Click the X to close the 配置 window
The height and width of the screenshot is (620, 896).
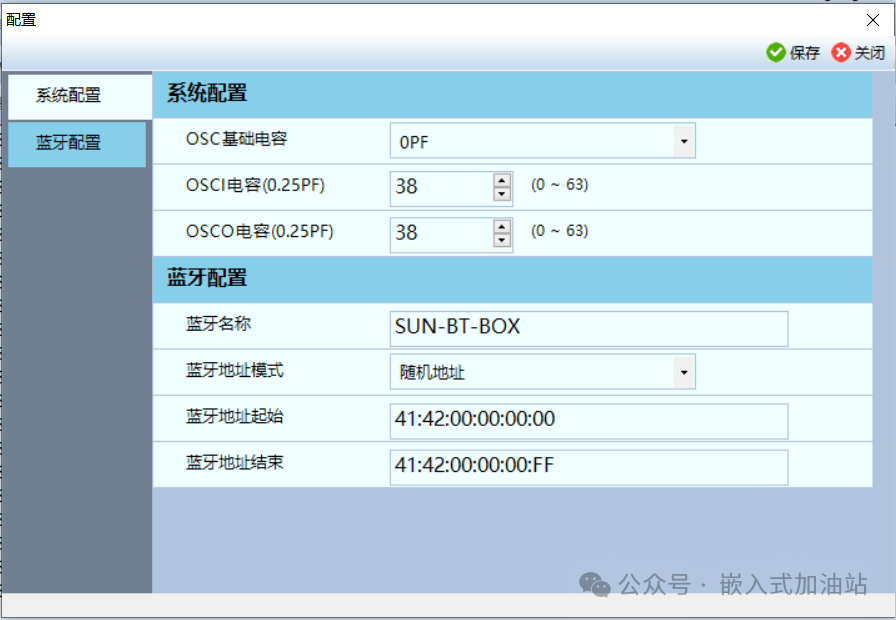click(x=873, y=20)
